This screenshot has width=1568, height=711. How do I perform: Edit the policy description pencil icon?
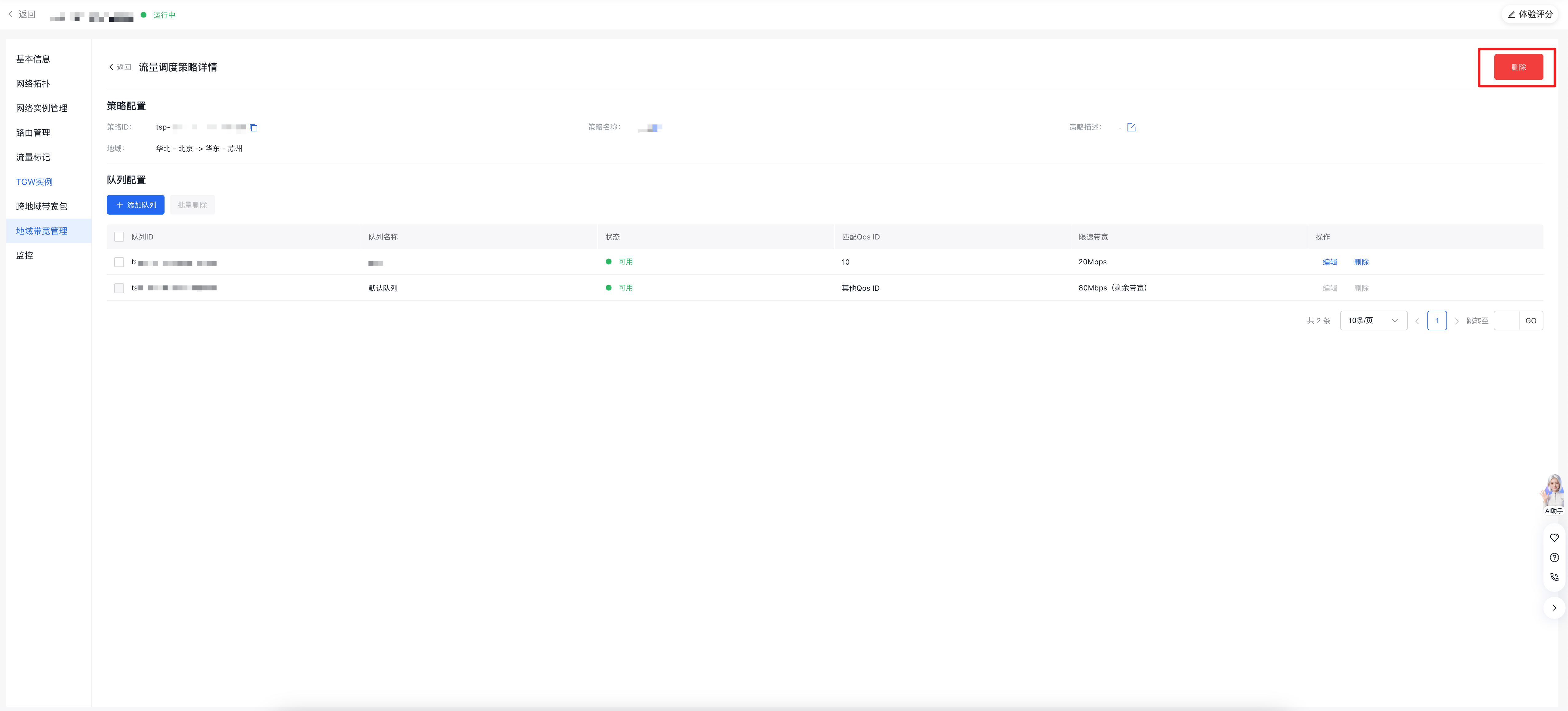pos(1131,127)
